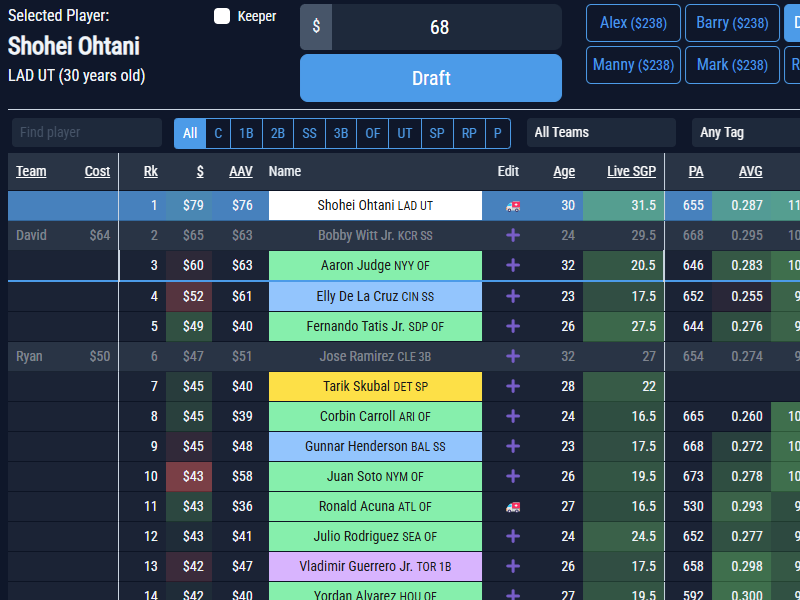800x600 pixels.
Task: Select the All position filter tab
Action: click(x=190, y=134)
